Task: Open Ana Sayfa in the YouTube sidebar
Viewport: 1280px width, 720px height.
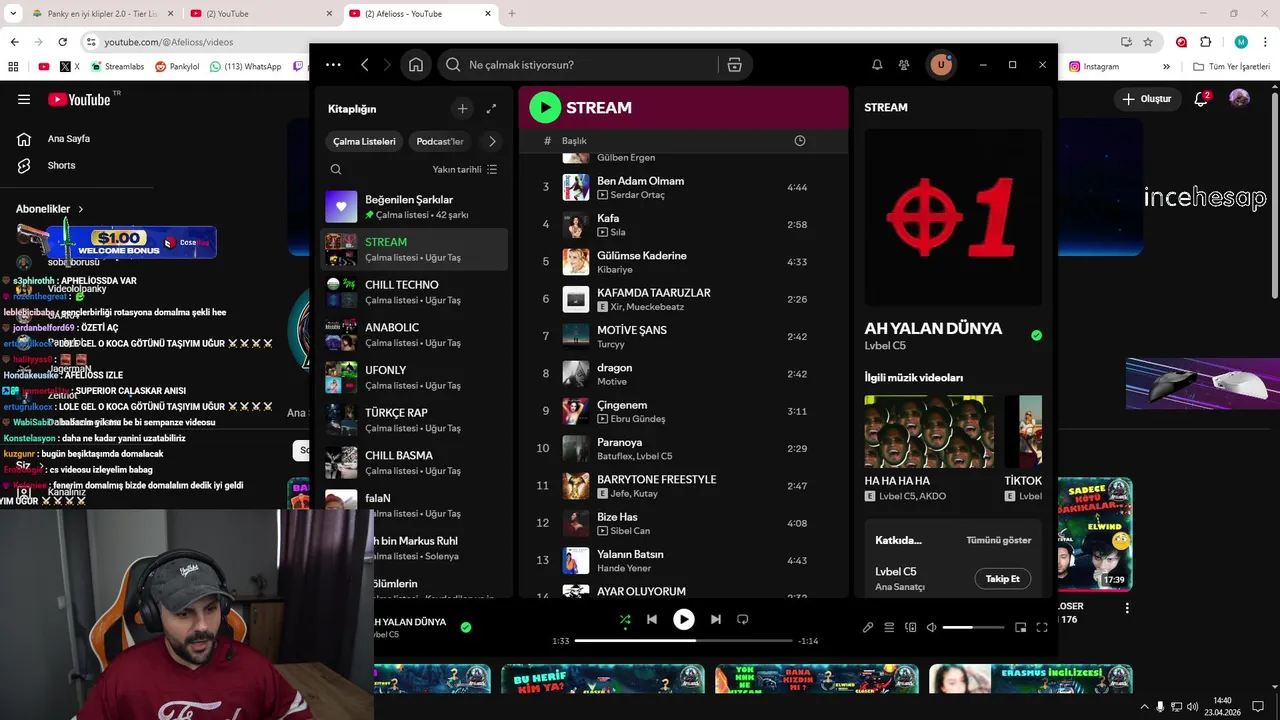Action: pyautogui.click(x=68, y=139)
